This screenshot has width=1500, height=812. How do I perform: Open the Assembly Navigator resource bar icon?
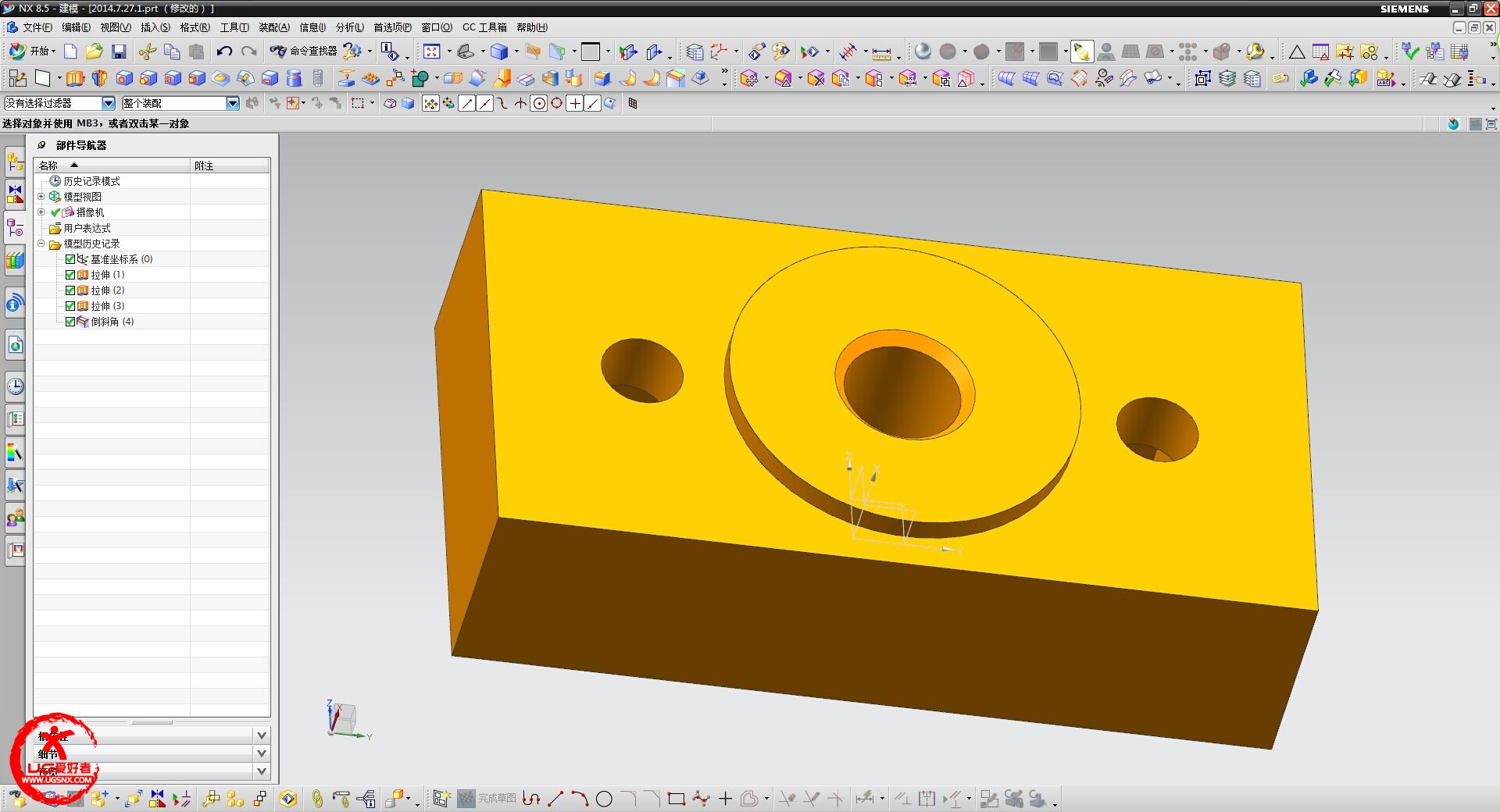[16, 162]
